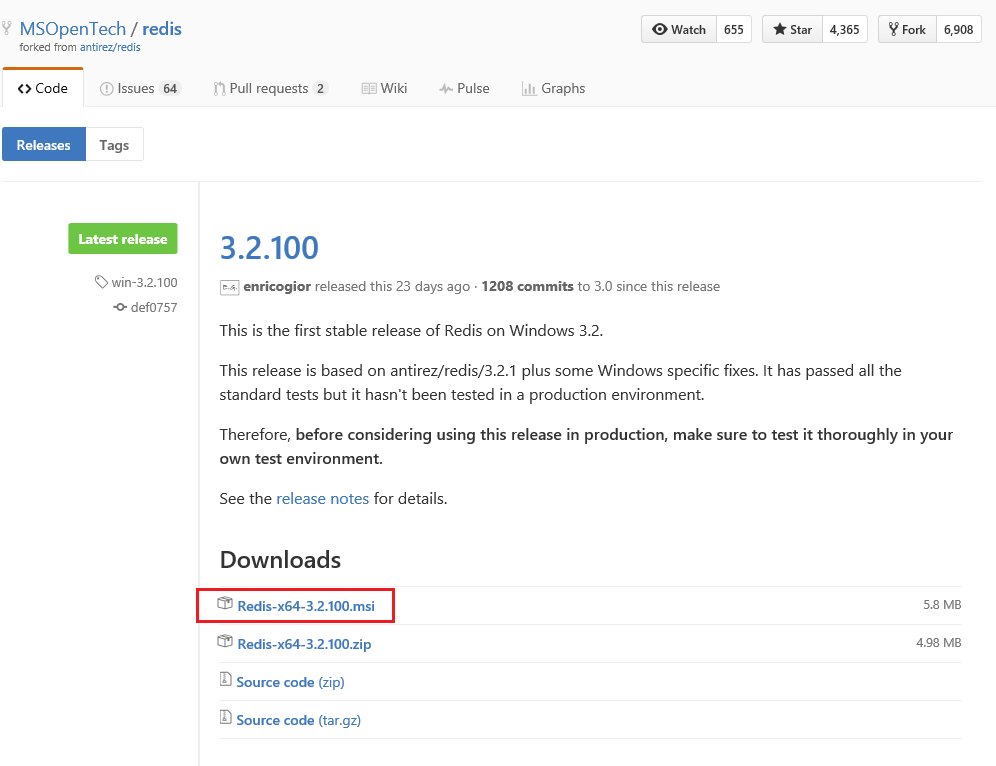This screenshot has height=766, width=996.
Task: Open the Graphs tab
Action: pyautogui.click(x=553, y=88)
